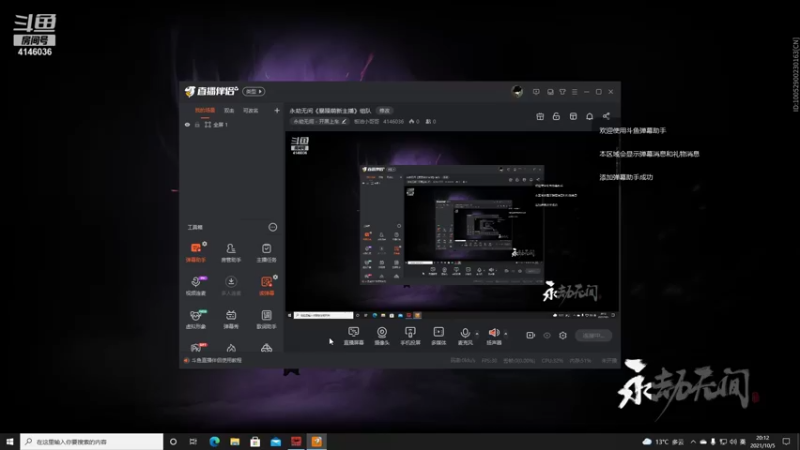This screenshot has width=800, height=450.
Task: Open the download-arrow tool in the toolbox
Action: click(x=231, y=285)
